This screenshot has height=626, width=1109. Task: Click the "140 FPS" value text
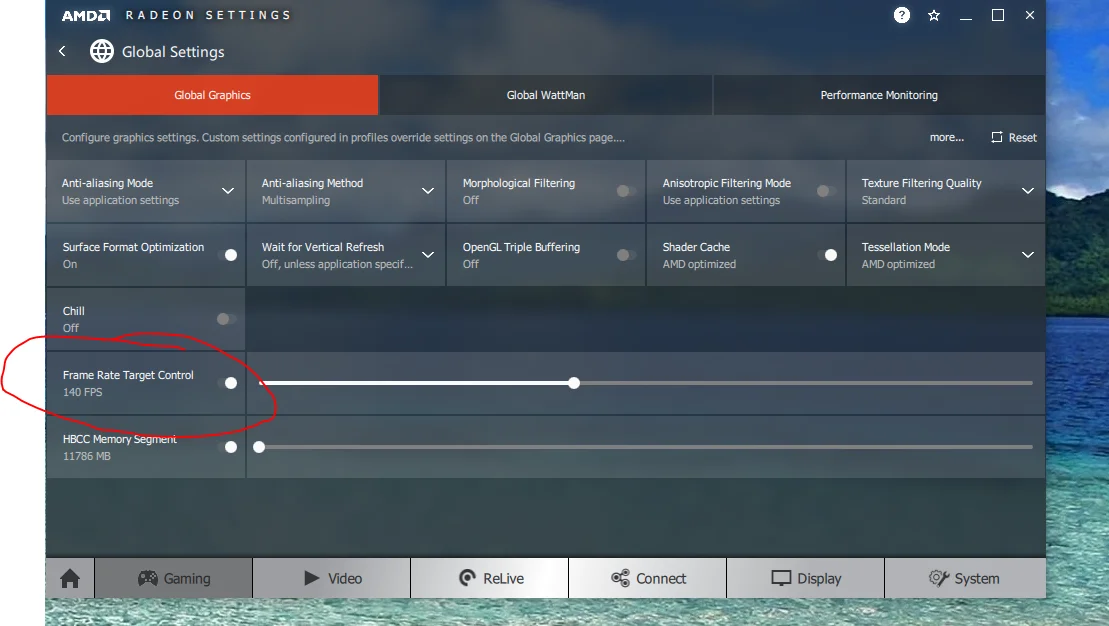tap(83, 392)
